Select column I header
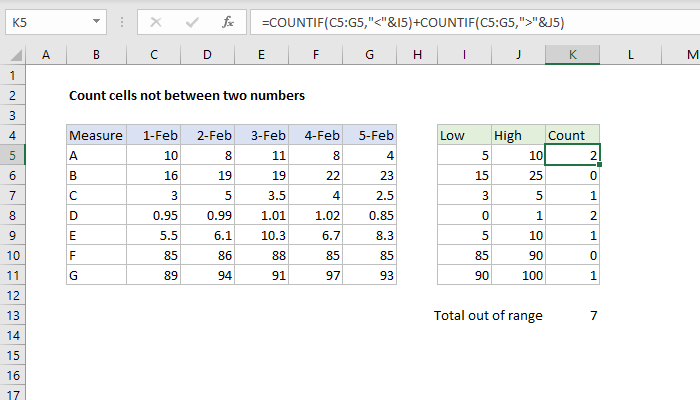This screenshot has height=400, width=700. coord(464,55)
